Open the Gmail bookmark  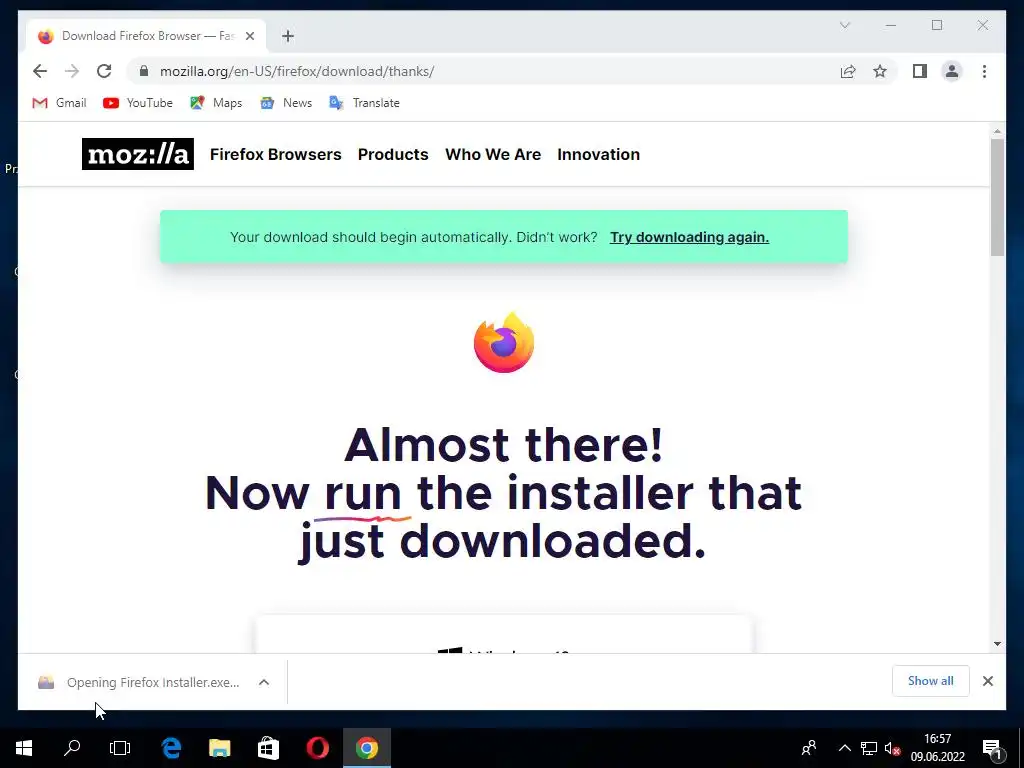click(59, 103)
